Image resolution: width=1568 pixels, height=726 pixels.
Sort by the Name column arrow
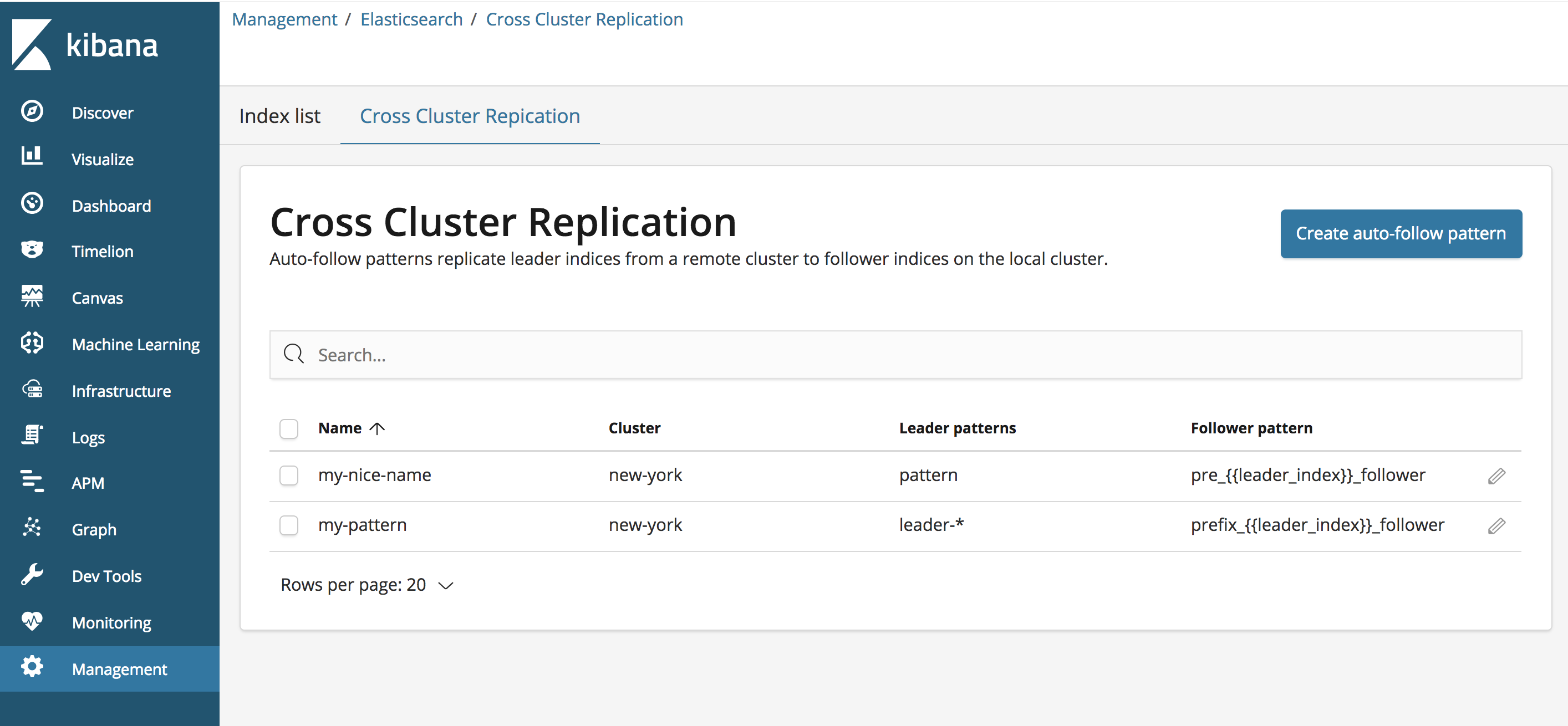pos(378,428)
